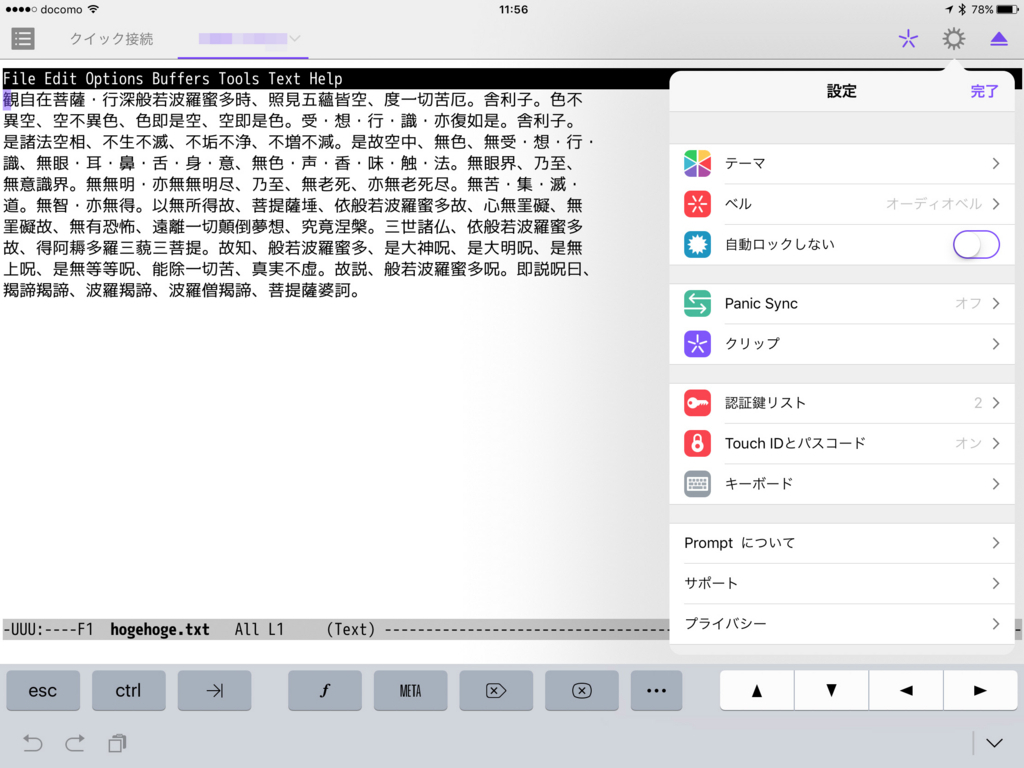Open the connected server dropdown arrow
Viewport: 1024px width, 768px height.
(x=295, y=39)
